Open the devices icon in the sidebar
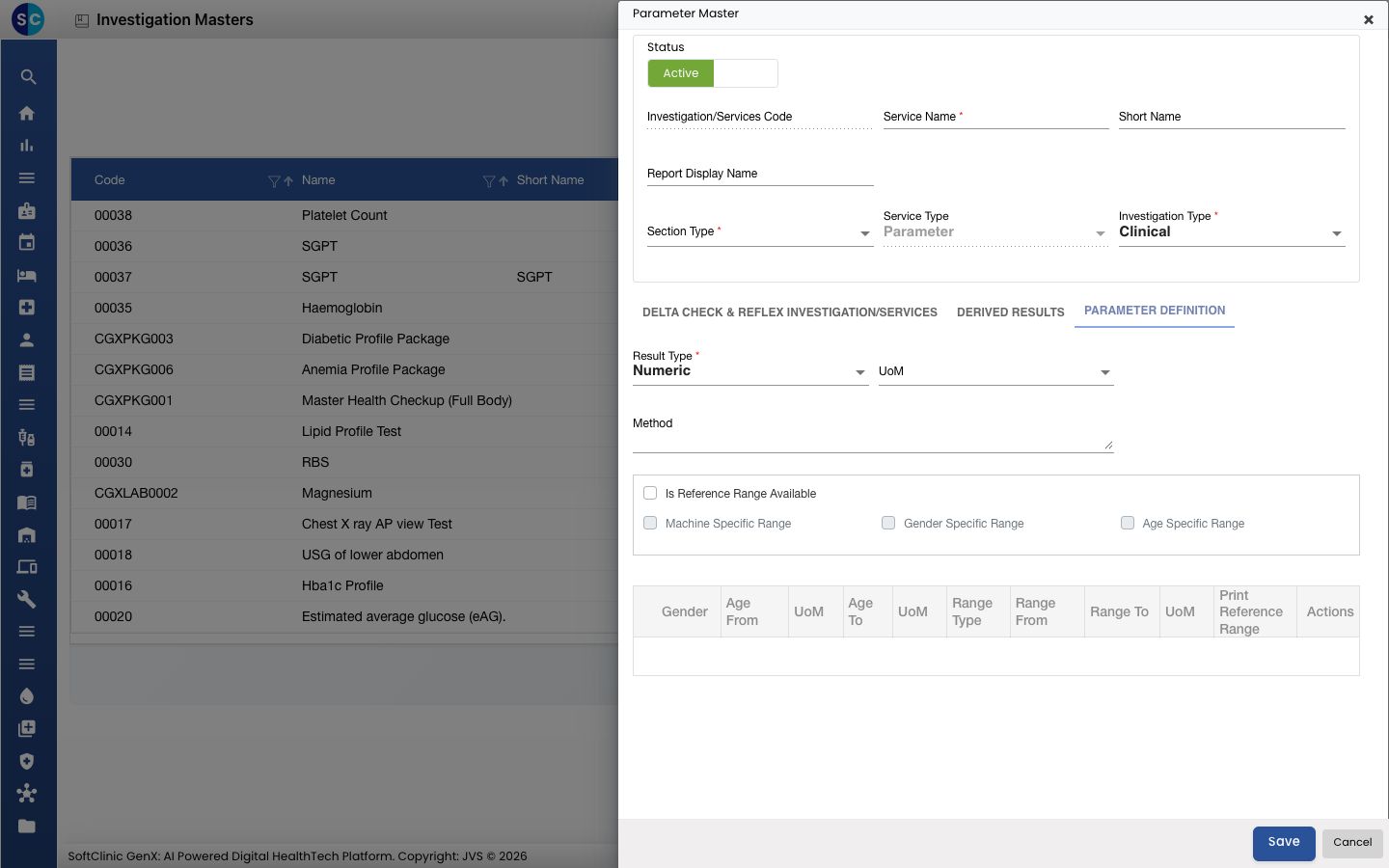Image resolution: width=1389 pixels, height=868 pixels. click(x=27, y=567)
